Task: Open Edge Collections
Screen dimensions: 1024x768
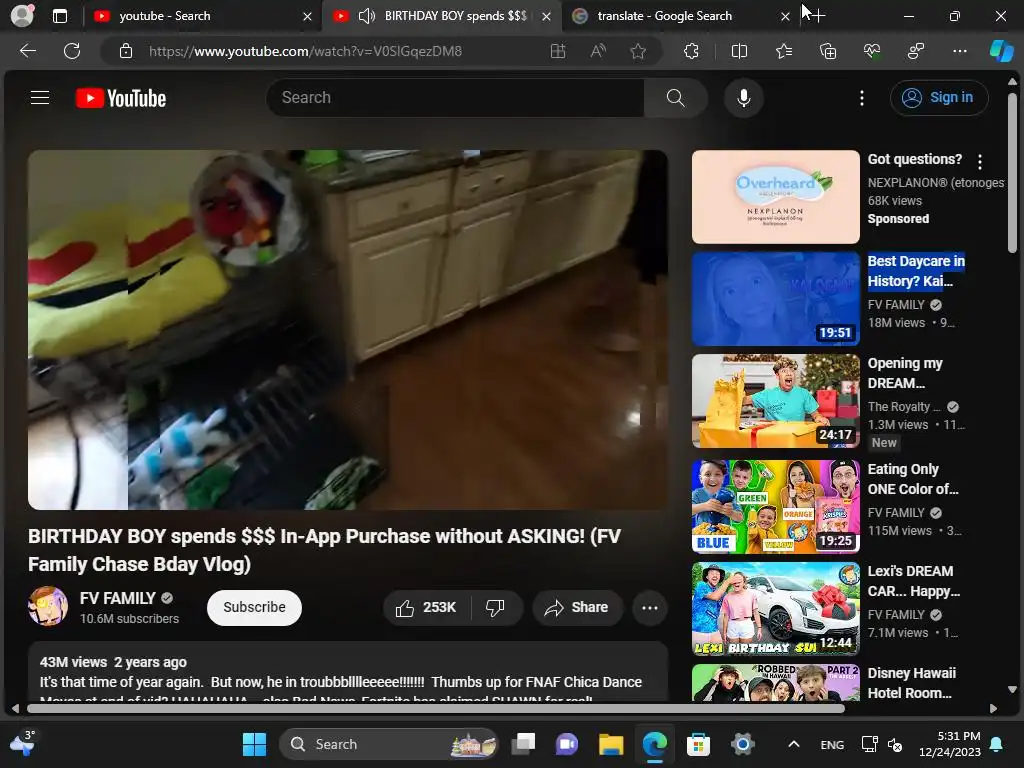Action: click(827, 51)
